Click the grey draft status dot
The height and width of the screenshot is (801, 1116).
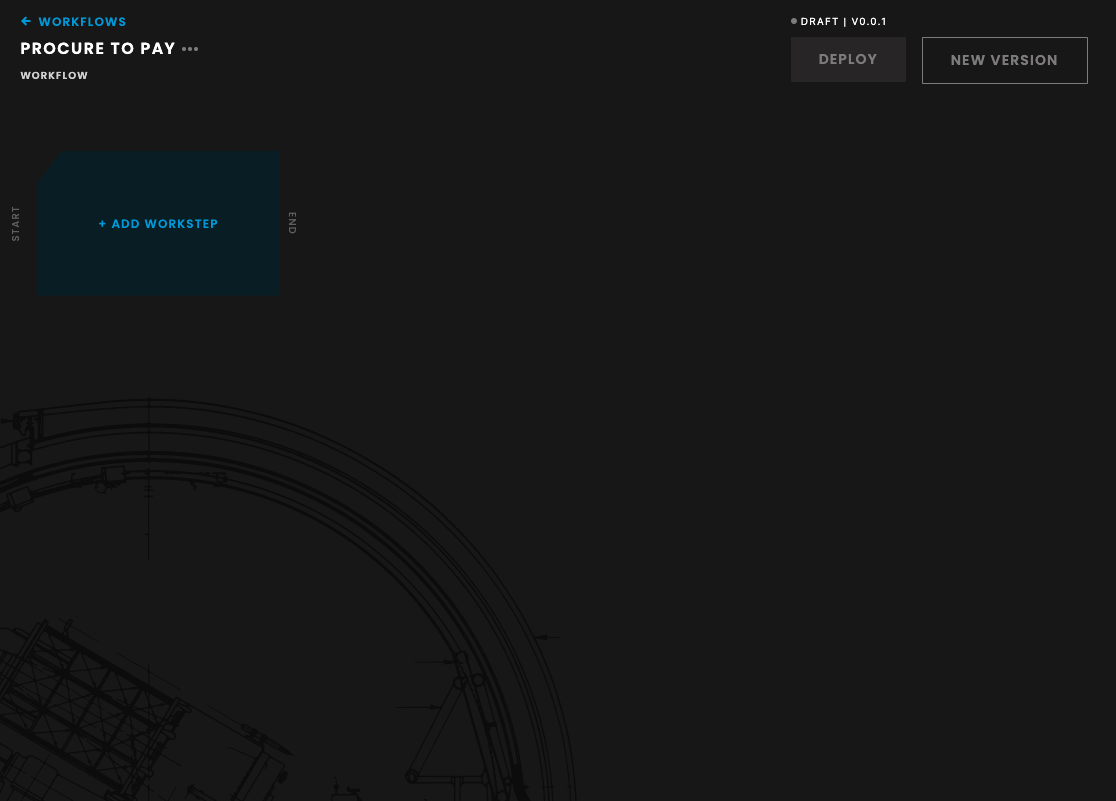(x=794, y=21)
